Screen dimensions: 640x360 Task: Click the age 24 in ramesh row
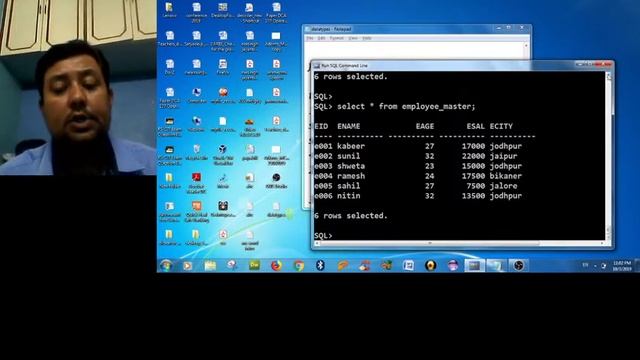click(x=429, y=176)
